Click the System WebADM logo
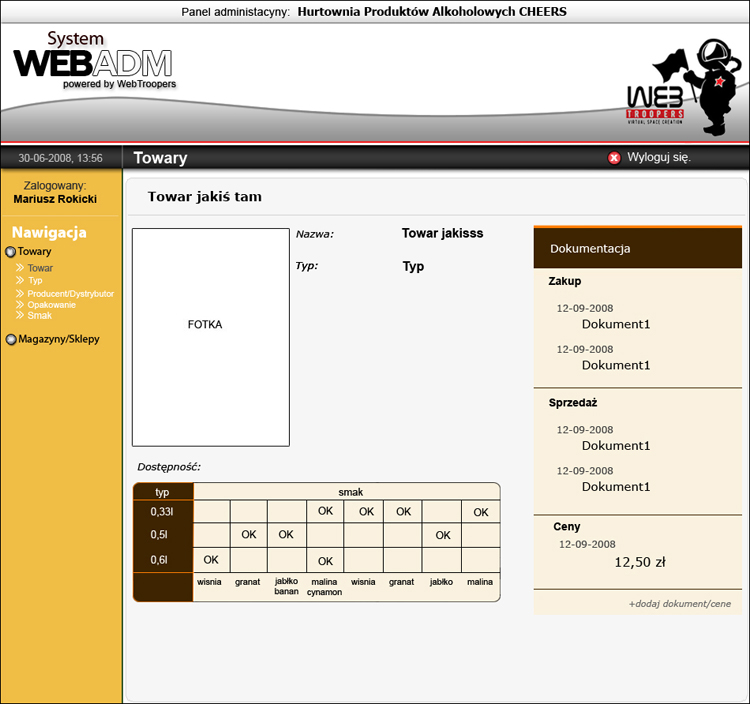750x704 pixels. point(94,62)
